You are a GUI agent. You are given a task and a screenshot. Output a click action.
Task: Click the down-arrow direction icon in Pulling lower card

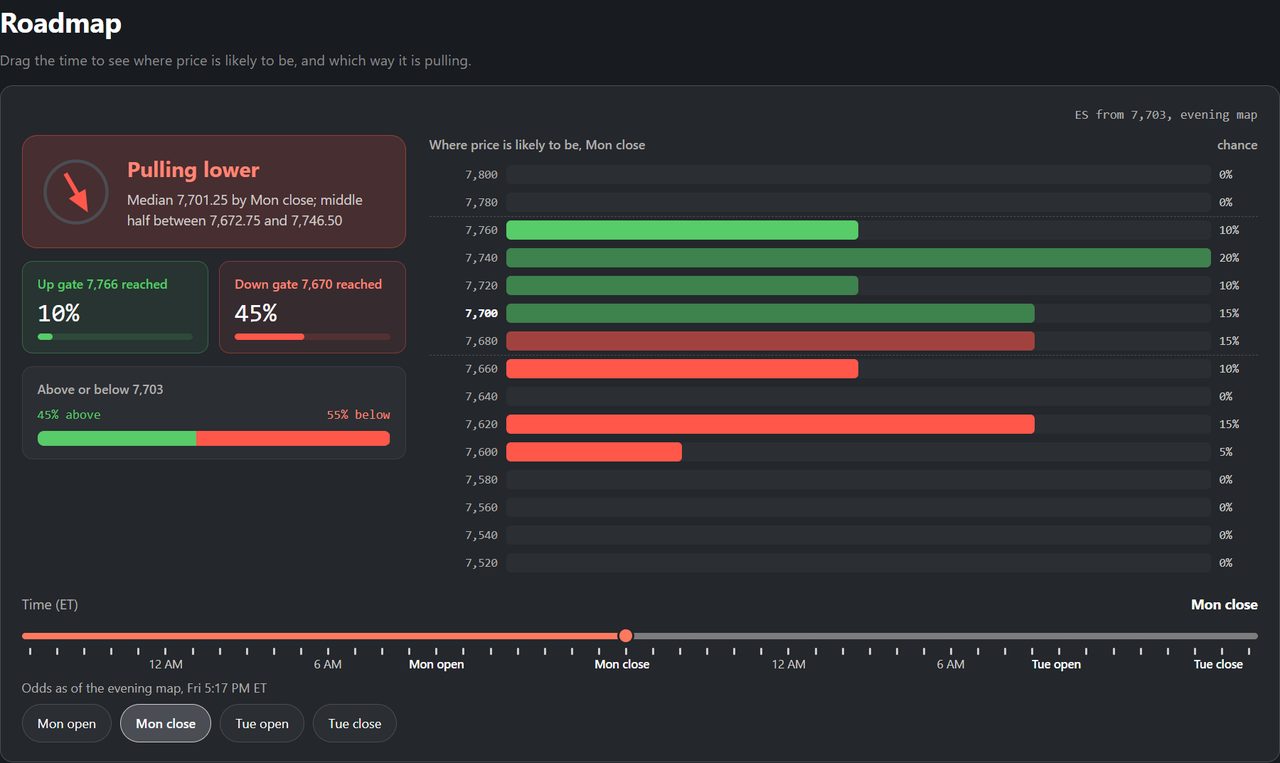point(76,191)
